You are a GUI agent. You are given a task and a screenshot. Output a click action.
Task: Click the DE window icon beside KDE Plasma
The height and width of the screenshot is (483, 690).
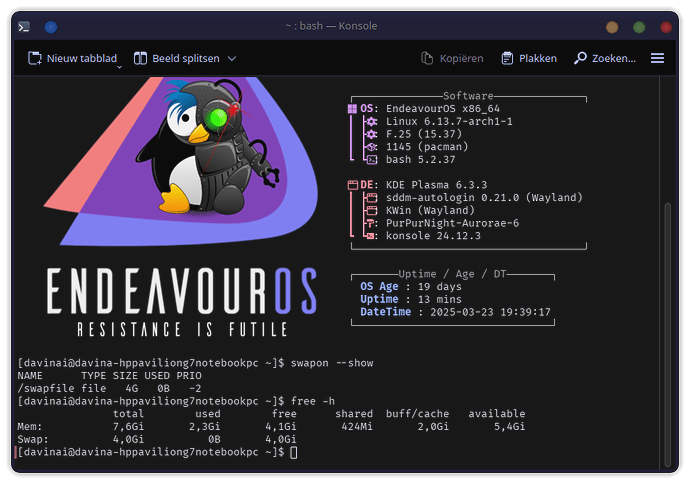(352, 185)
